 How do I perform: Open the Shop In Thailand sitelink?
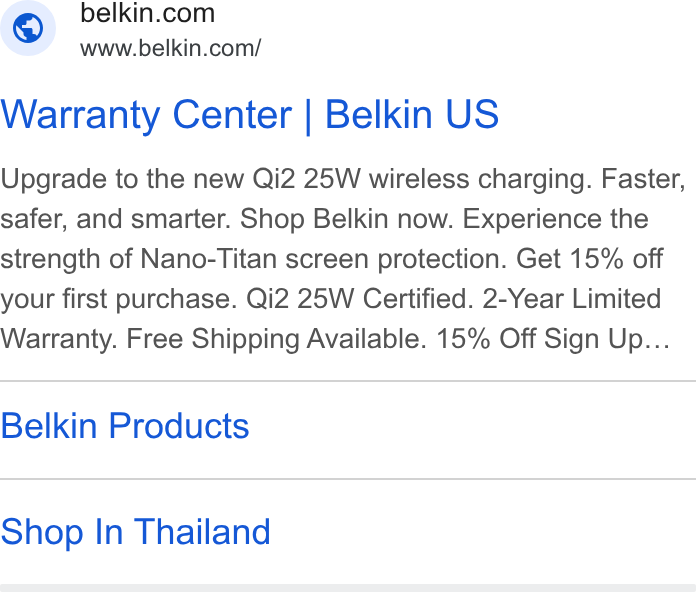[135, 532]
